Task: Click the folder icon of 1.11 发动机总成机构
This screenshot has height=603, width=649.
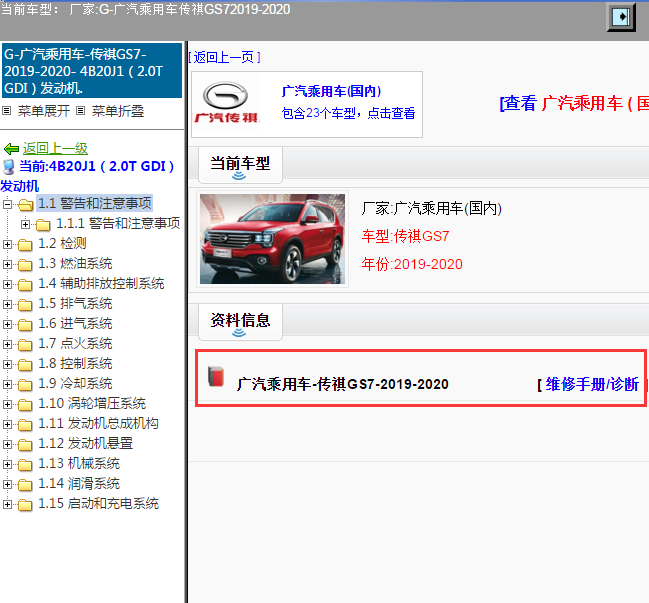Action: [x=25, y=425]
